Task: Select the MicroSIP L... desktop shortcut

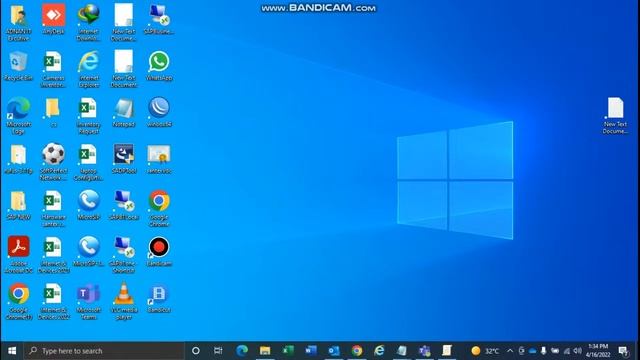Action: point(89,251)
